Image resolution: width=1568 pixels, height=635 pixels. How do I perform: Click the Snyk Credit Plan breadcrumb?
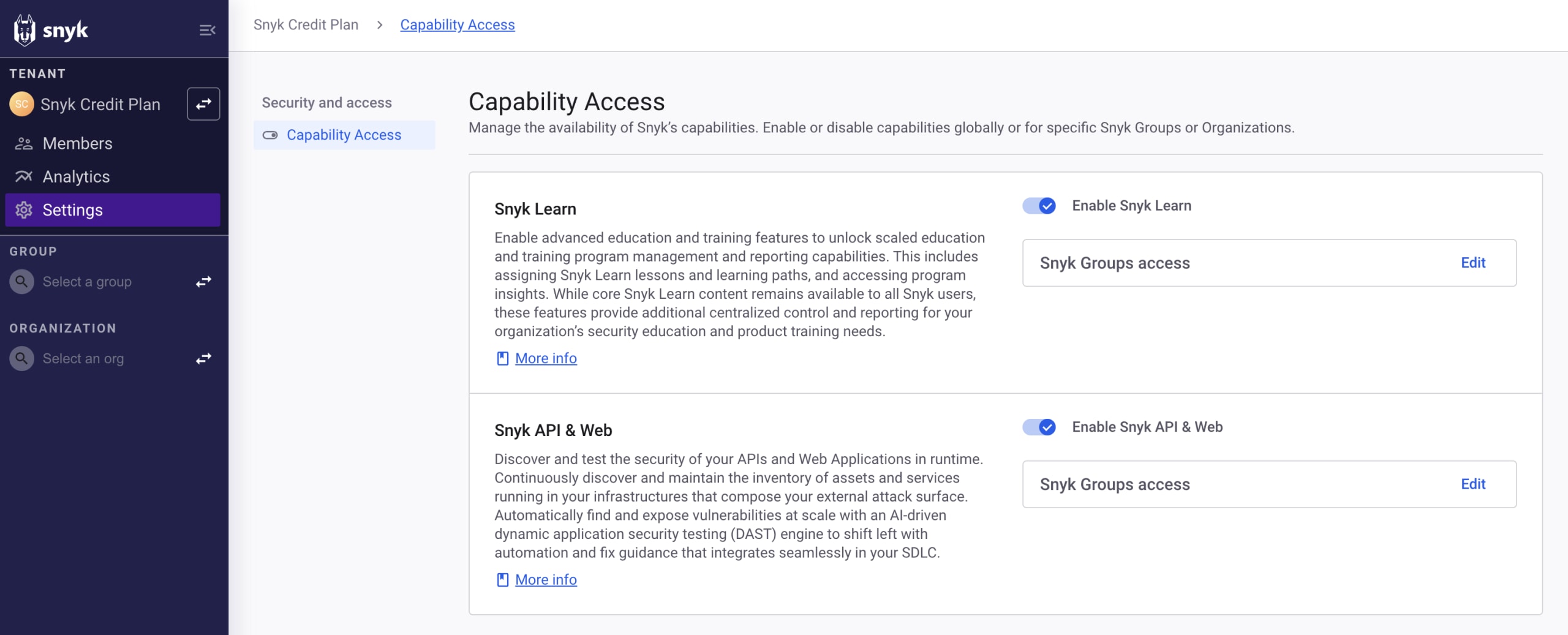pos(306,24)
